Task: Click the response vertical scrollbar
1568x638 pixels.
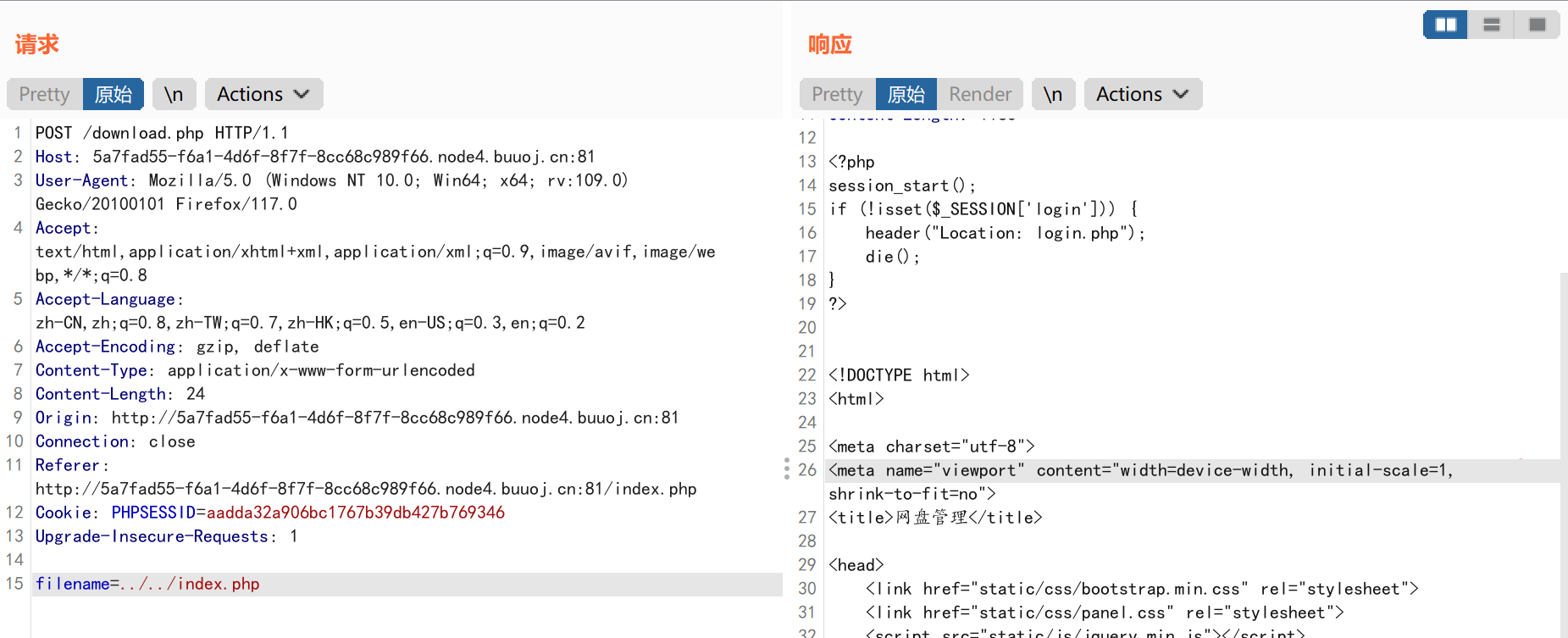Action: click(x=1564, y=455)
